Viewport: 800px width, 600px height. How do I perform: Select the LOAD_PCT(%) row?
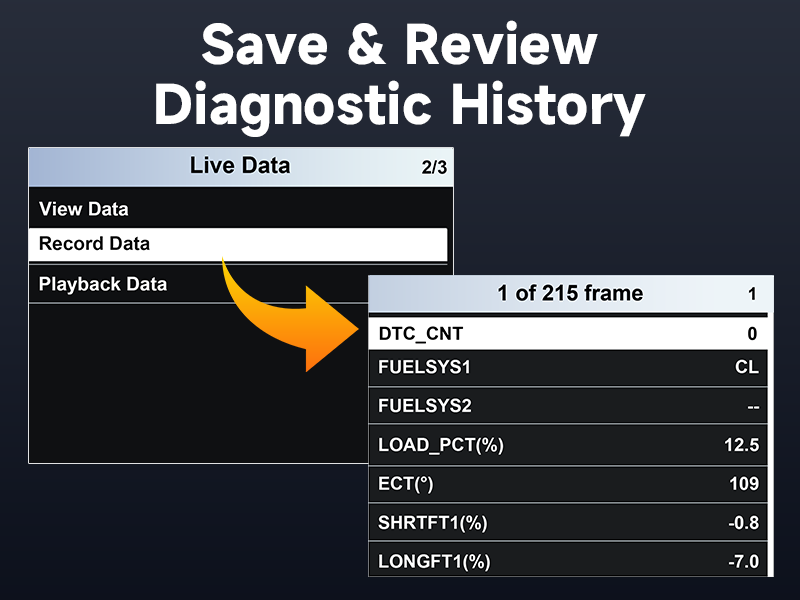pos(568,445)
